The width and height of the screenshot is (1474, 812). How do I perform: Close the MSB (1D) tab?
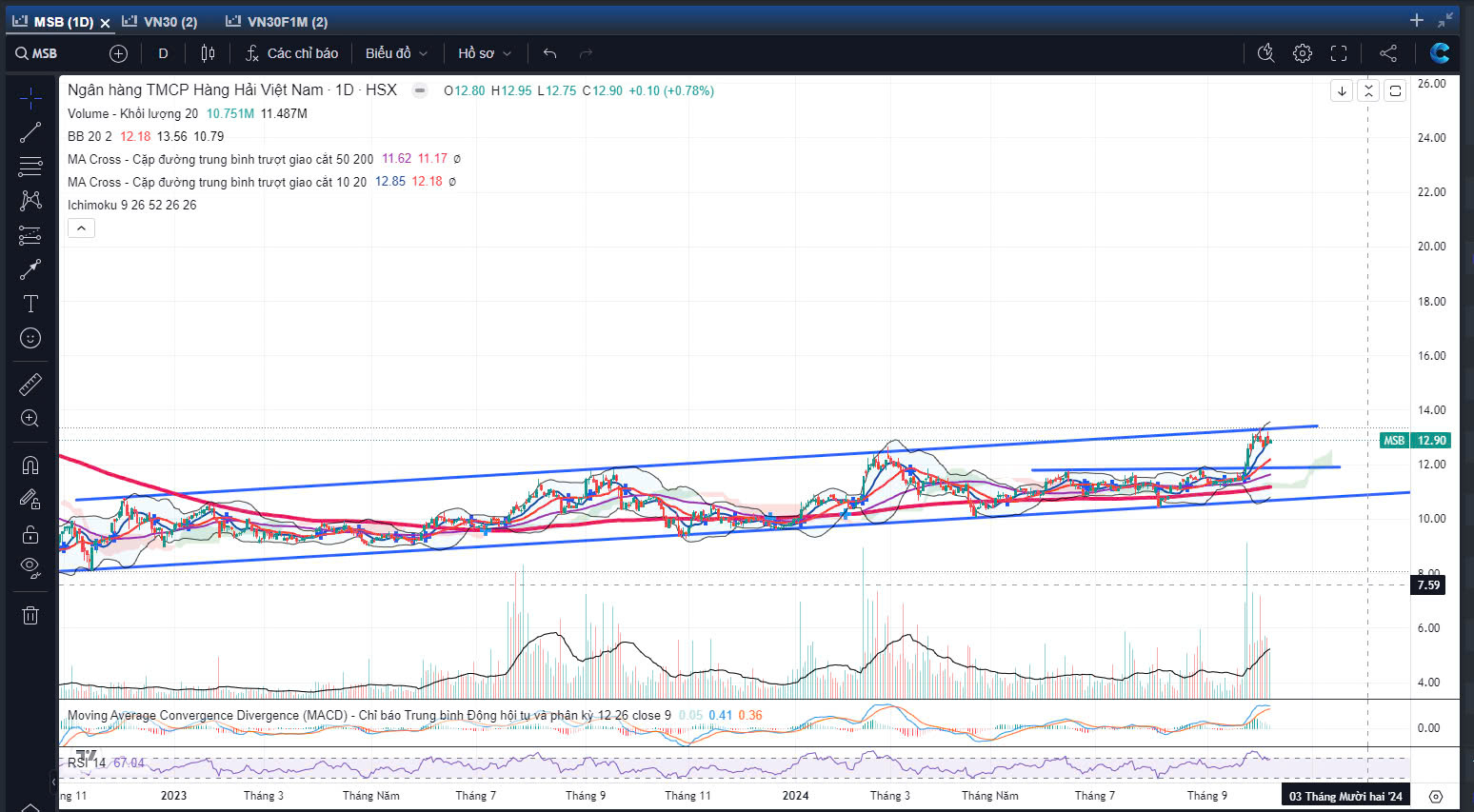click(105, 22)
